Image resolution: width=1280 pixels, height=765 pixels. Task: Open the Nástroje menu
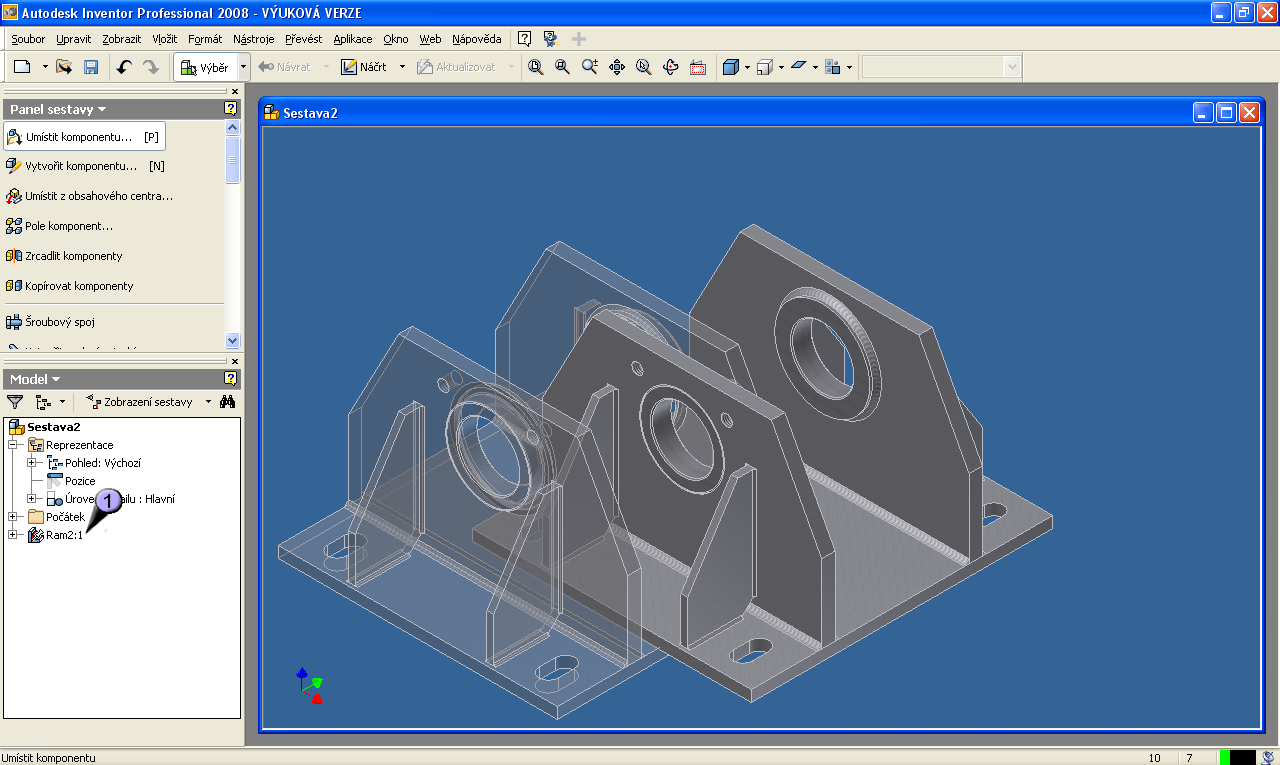pos(253,39)
